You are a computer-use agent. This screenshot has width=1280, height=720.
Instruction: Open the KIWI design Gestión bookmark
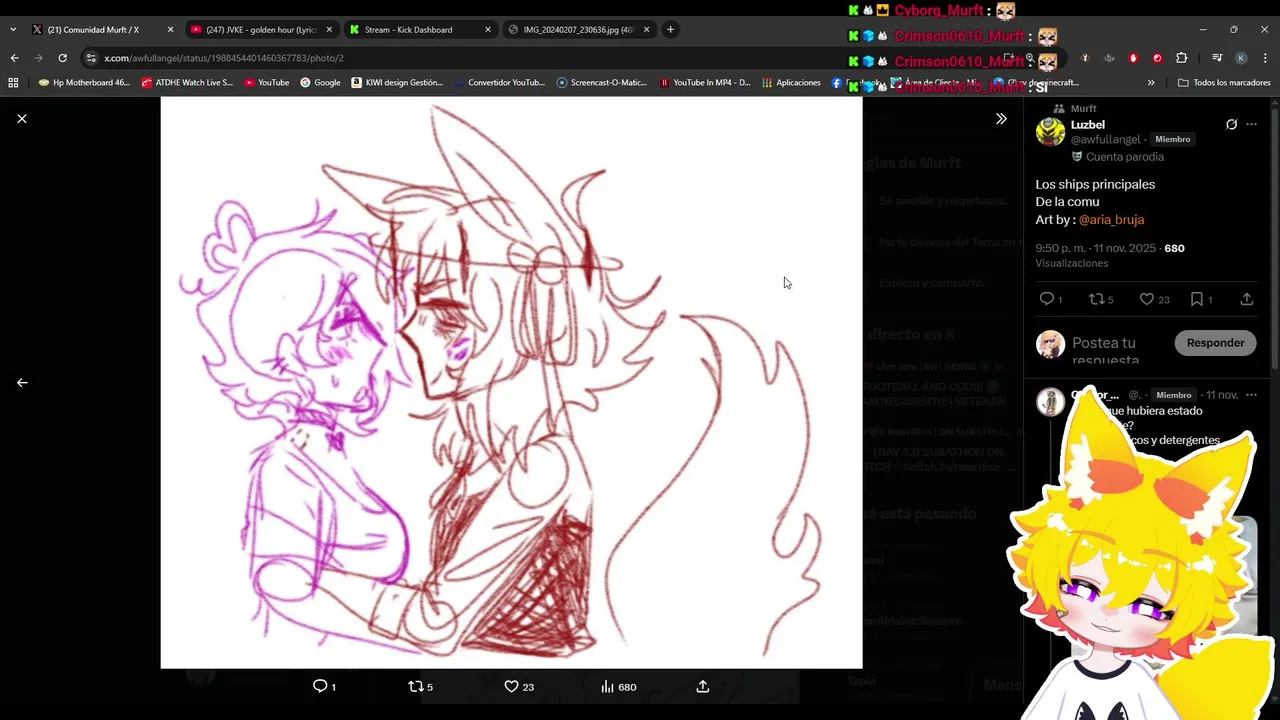tap(397, 82)
